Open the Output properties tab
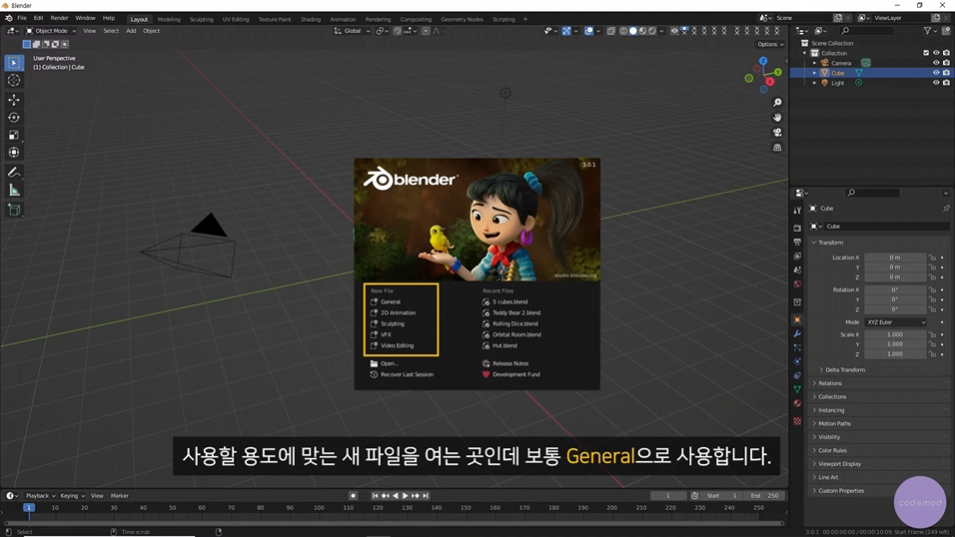Viewport: 955px width, 537px height. pyautogui.click(x=797, y=242)
